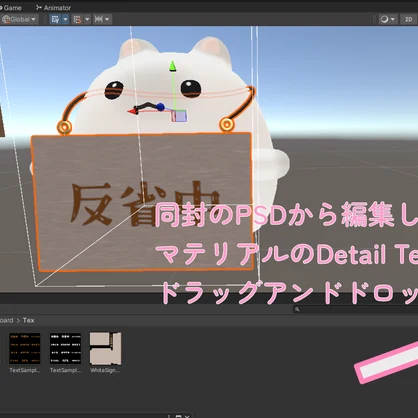This screenshot has height=418, width=418.
Task: Click the blue Z-axis gizmo handle
Action: 161,107
